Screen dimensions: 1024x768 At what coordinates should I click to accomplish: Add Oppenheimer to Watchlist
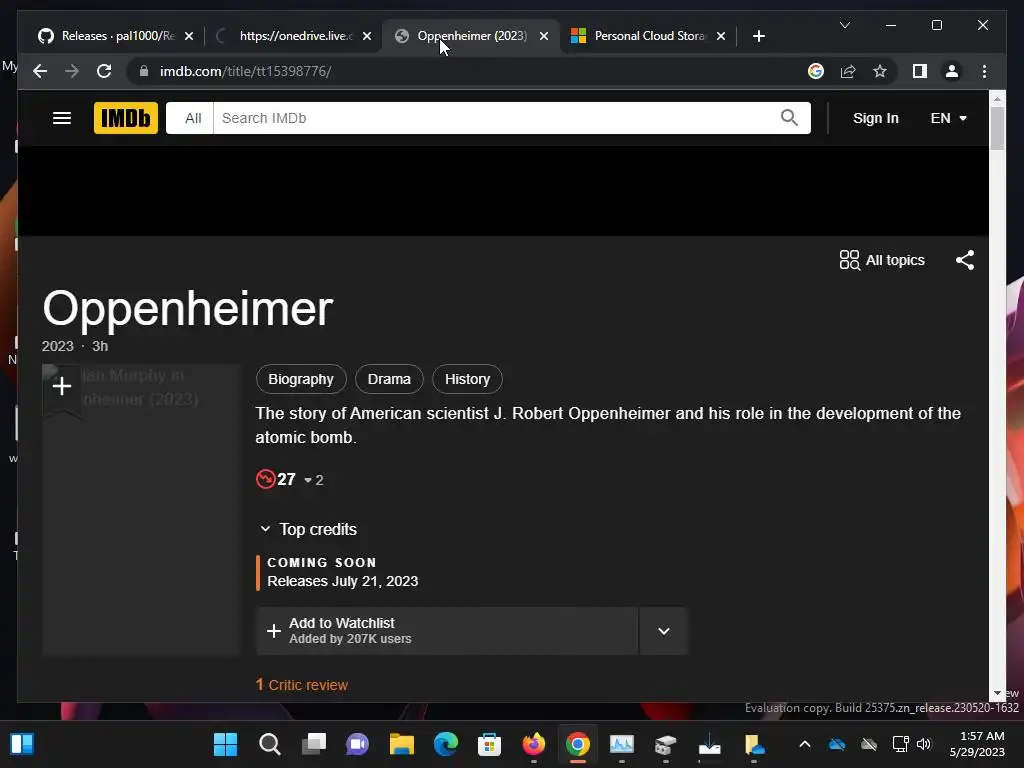pyautogui.click(x=447, y=631)
